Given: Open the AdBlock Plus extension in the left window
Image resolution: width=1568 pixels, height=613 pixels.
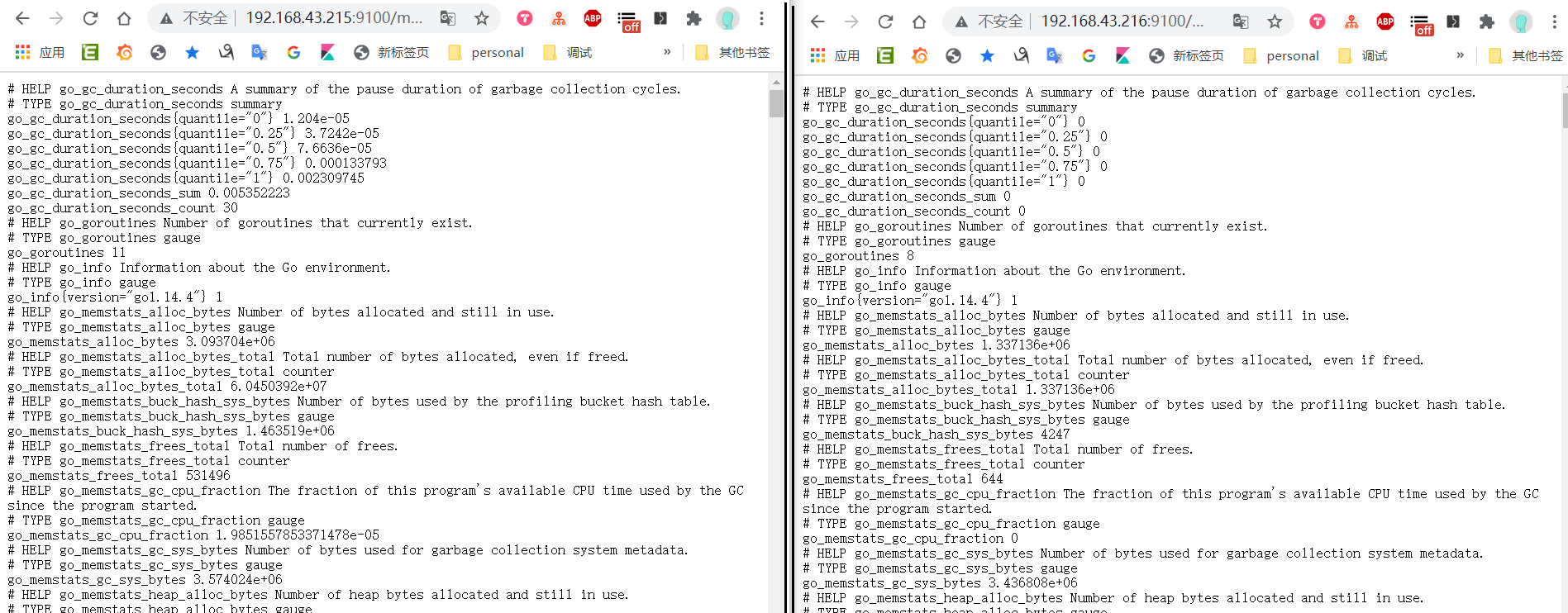Looking at the screenshot, I should 593,18.
